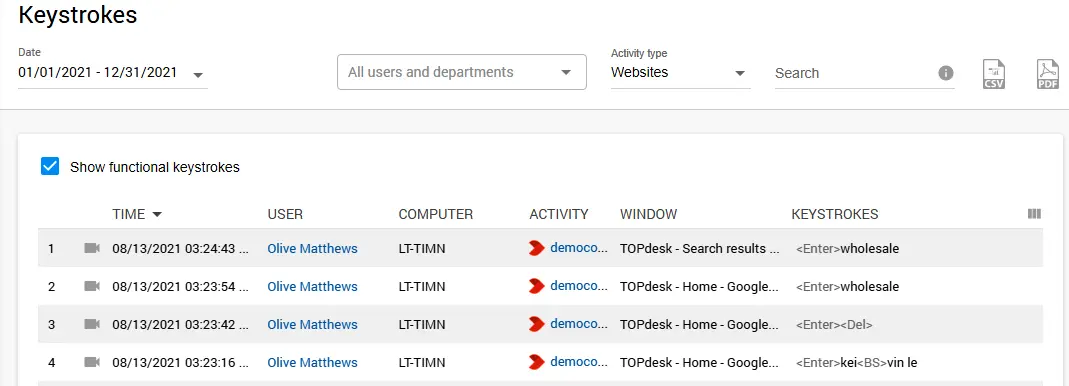Export keystrokes as CSV file

tap(994, 74)
